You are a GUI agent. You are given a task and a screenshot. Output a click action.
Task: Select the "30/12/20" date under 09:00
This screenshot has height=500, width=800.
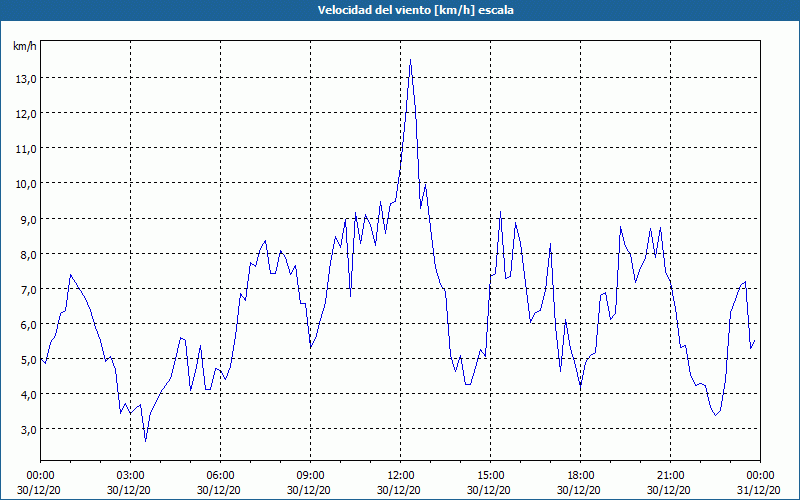tap(309, 490)
